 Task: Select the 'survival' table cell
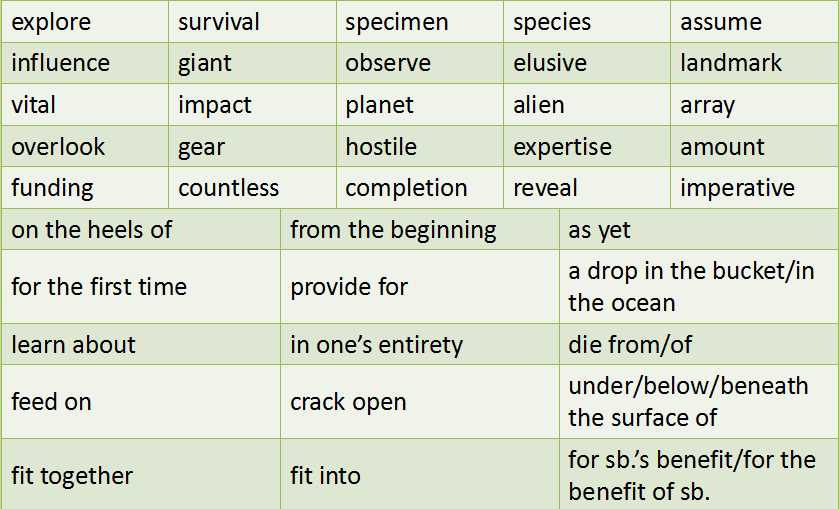click(219, 22)
